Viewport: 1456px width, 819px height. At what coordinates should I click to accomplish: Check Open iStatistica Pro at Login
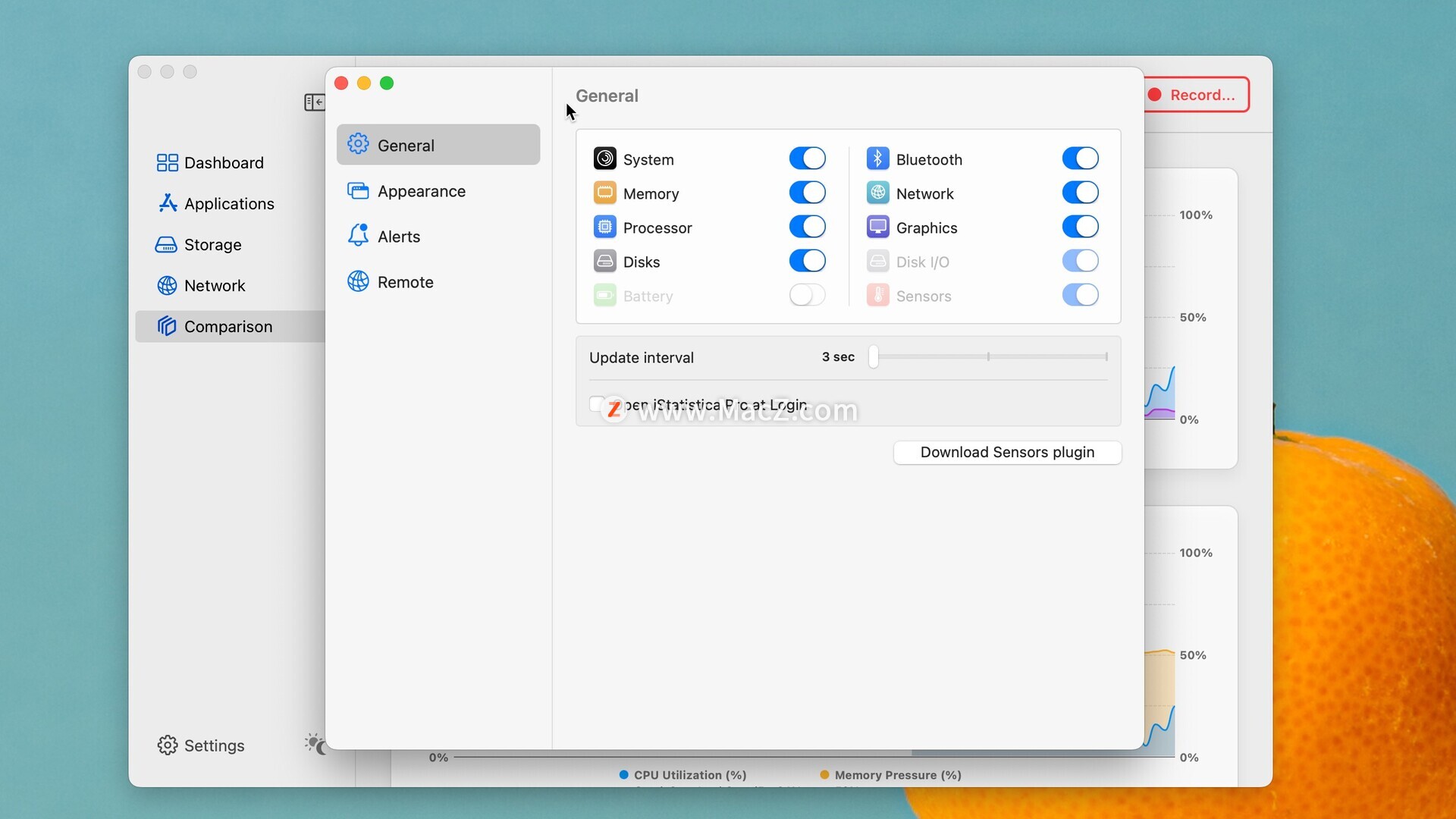pos(597,404)
